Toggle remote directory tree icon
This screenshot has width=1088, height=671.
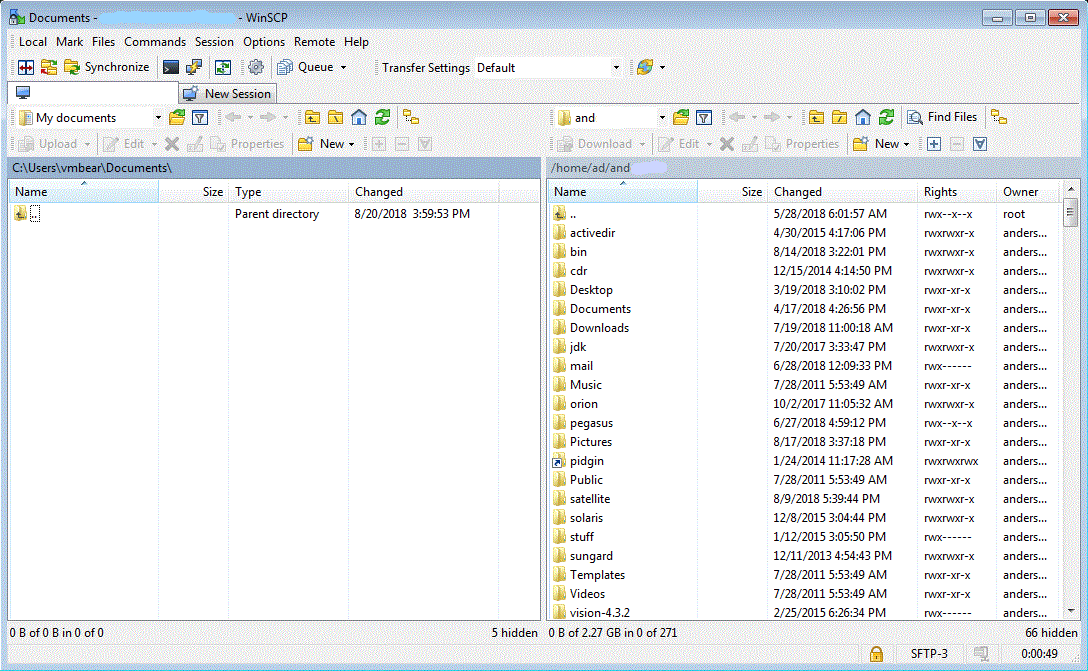coord(999,117)
